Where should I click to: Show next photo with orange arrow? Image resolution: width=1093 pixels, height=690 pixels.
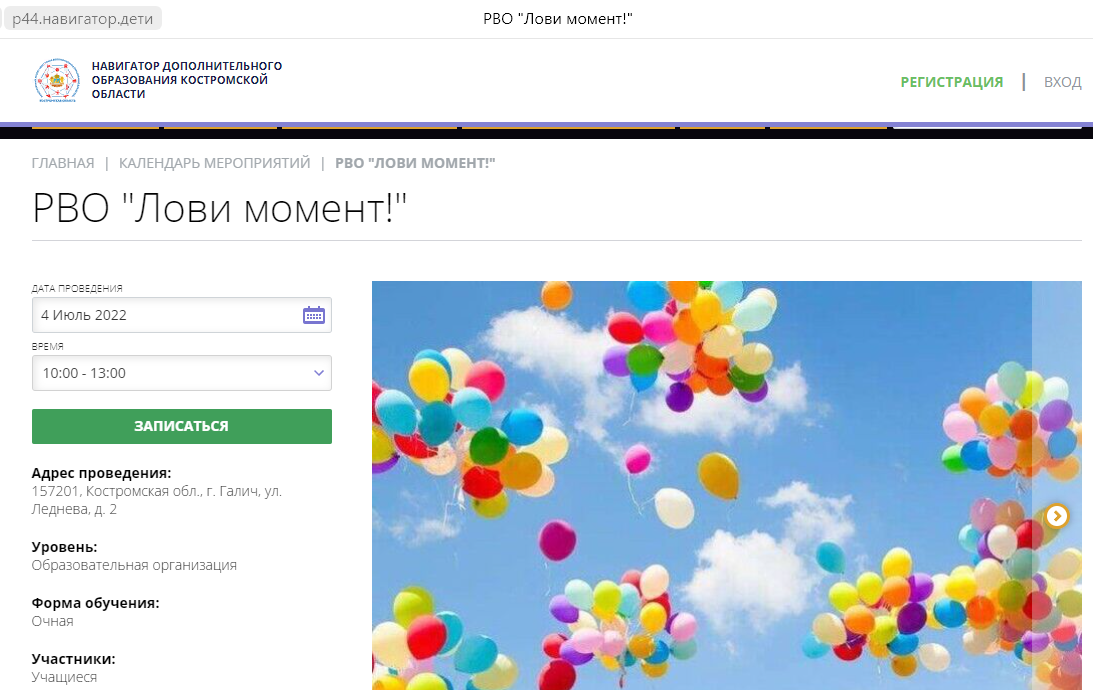pyautogui.click(x=1057, y=516)
